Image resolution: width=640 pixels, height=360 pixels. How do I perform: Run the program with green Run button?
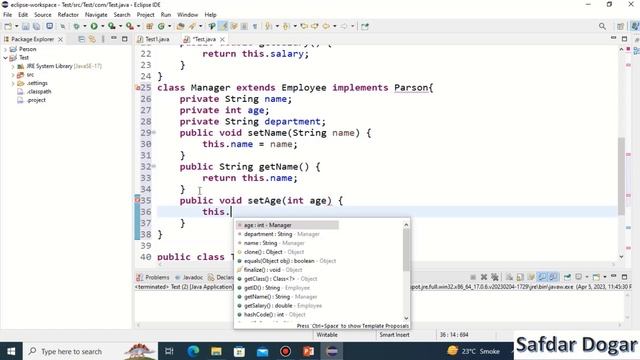click(x=94, y=26)
